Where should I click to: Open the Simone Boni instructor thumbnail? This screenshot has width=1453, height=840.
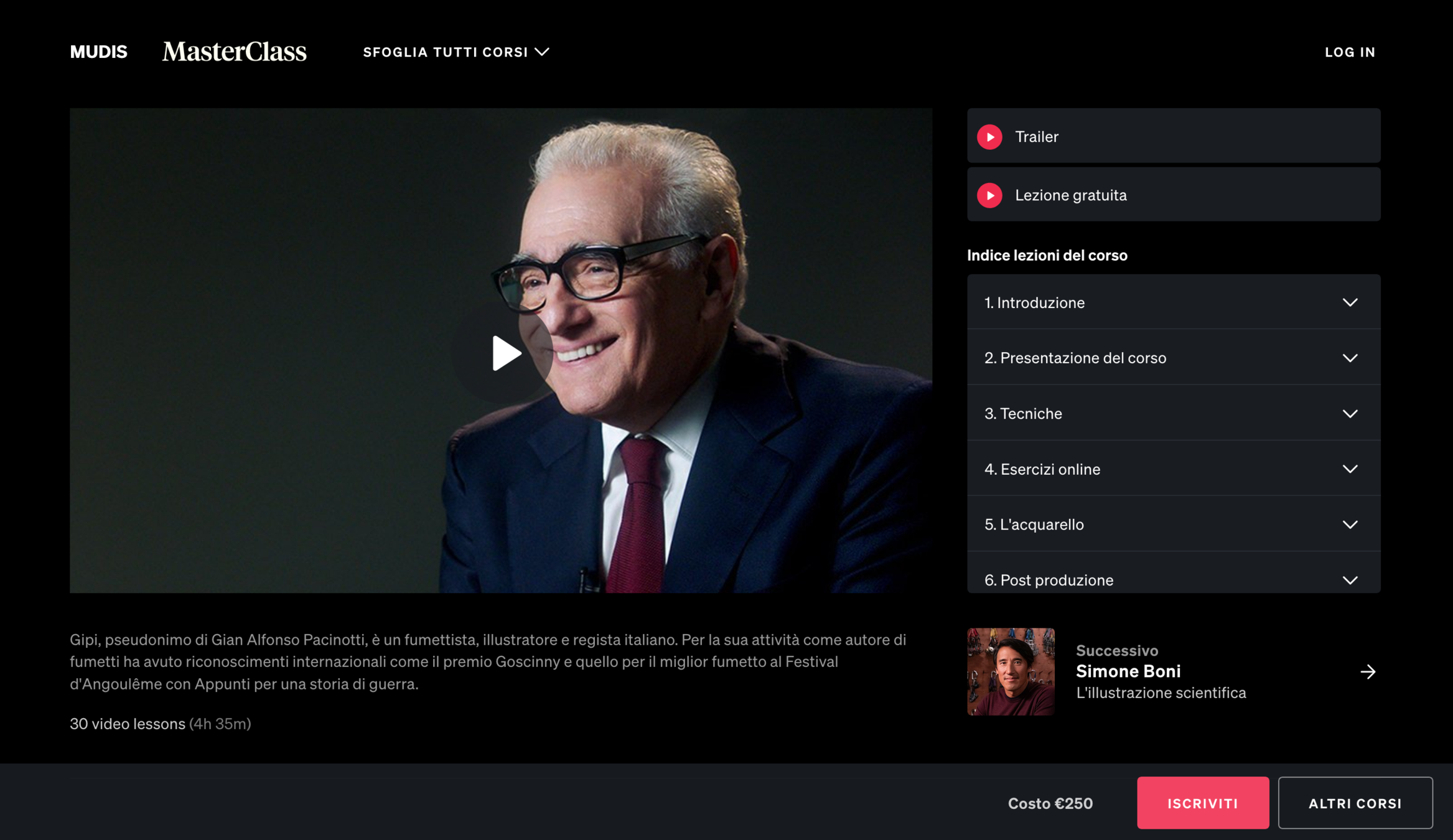pyautogui.click(x=1010, y=671)
